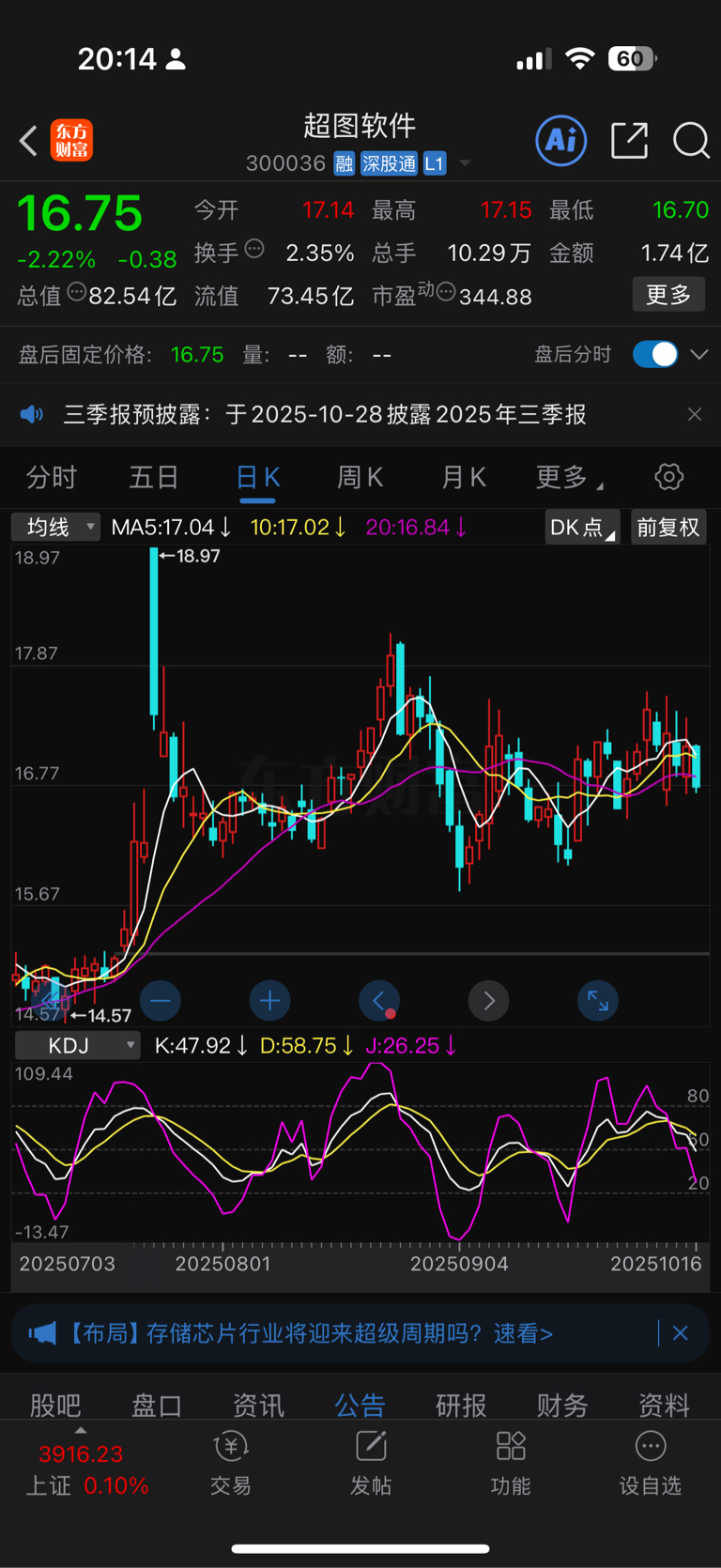This screenshot has height=1568, width=721.
Task: Open the KDJ indicator dropdown
Action: pyautogui.click(x=77, y=1045)
